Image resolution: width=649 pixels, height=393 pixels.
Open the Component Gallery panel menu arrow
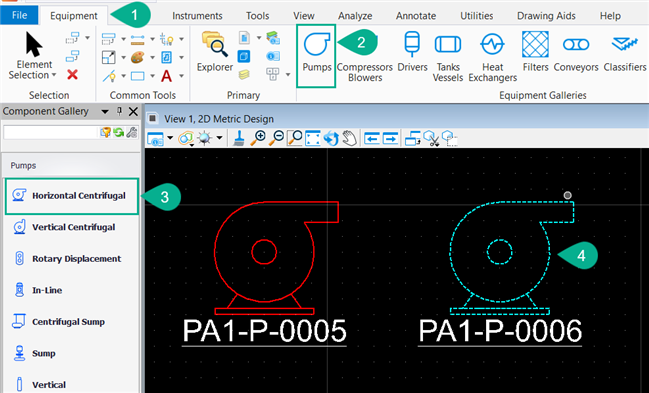105,111
